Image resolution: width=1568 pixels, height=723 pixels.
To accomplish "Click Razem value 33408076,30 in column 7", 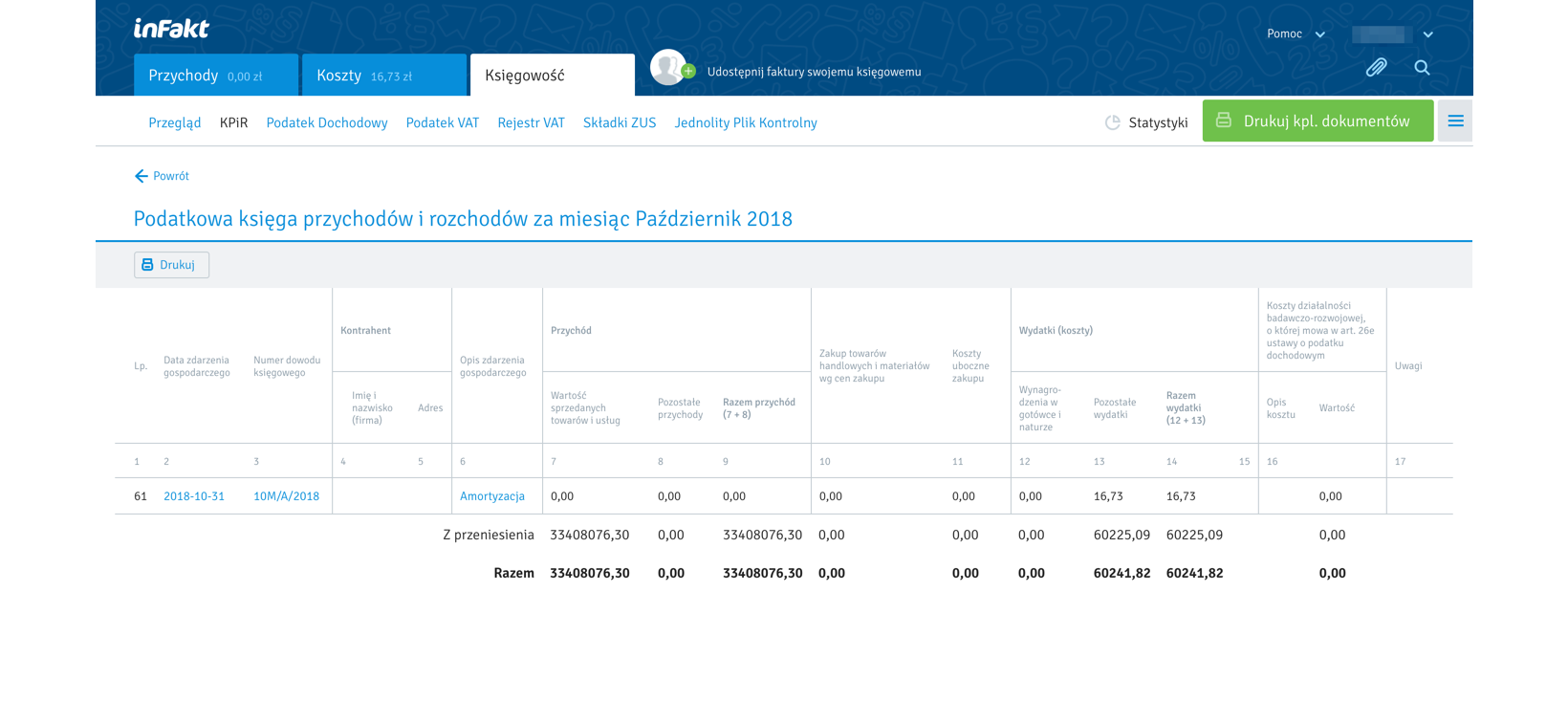I will click(x=590, y=573).
